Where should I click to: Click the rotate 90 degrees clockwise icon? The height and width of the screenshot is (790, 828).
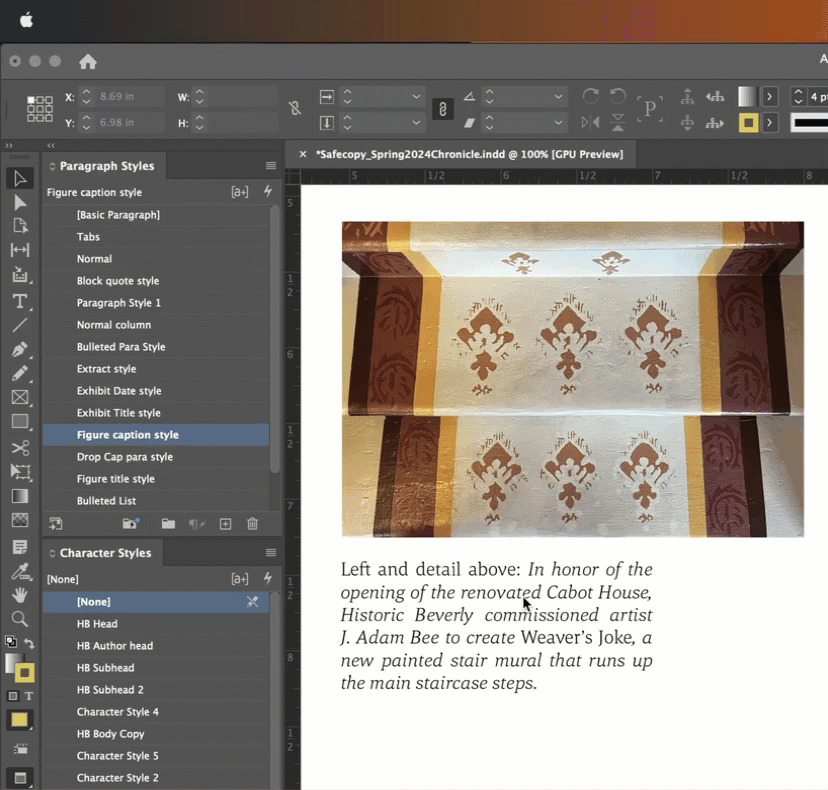pos(590,96)
